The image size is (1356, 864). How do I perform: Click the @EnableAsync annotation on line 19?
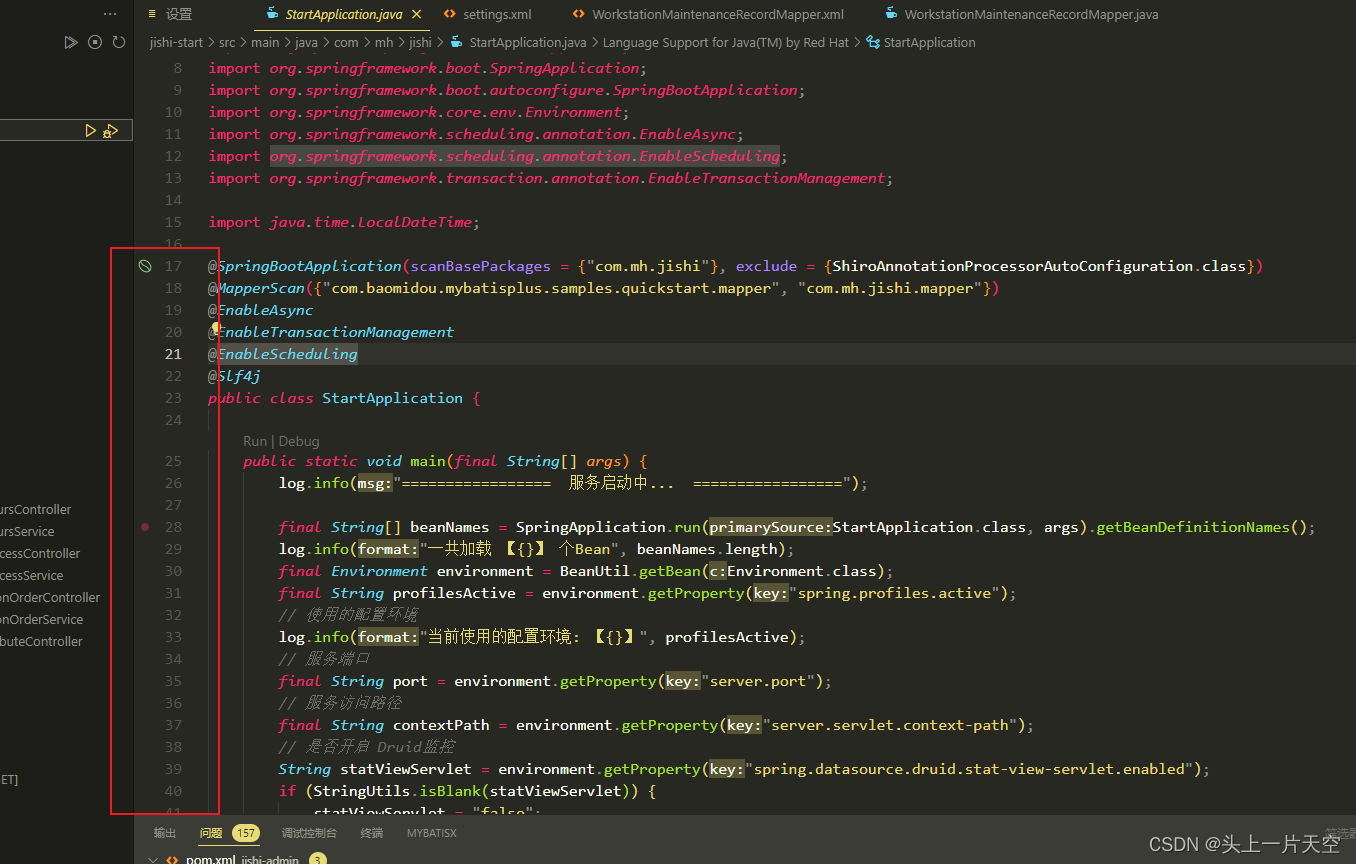coord(261,310)
